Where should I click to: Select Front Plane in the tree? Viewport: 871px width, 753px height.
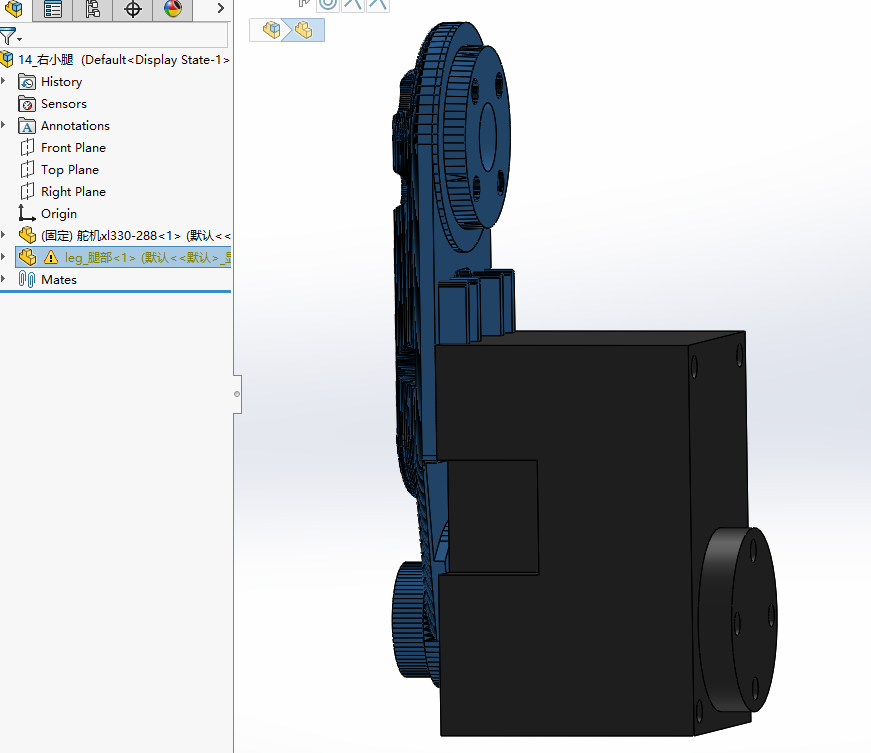pos(73,148)
